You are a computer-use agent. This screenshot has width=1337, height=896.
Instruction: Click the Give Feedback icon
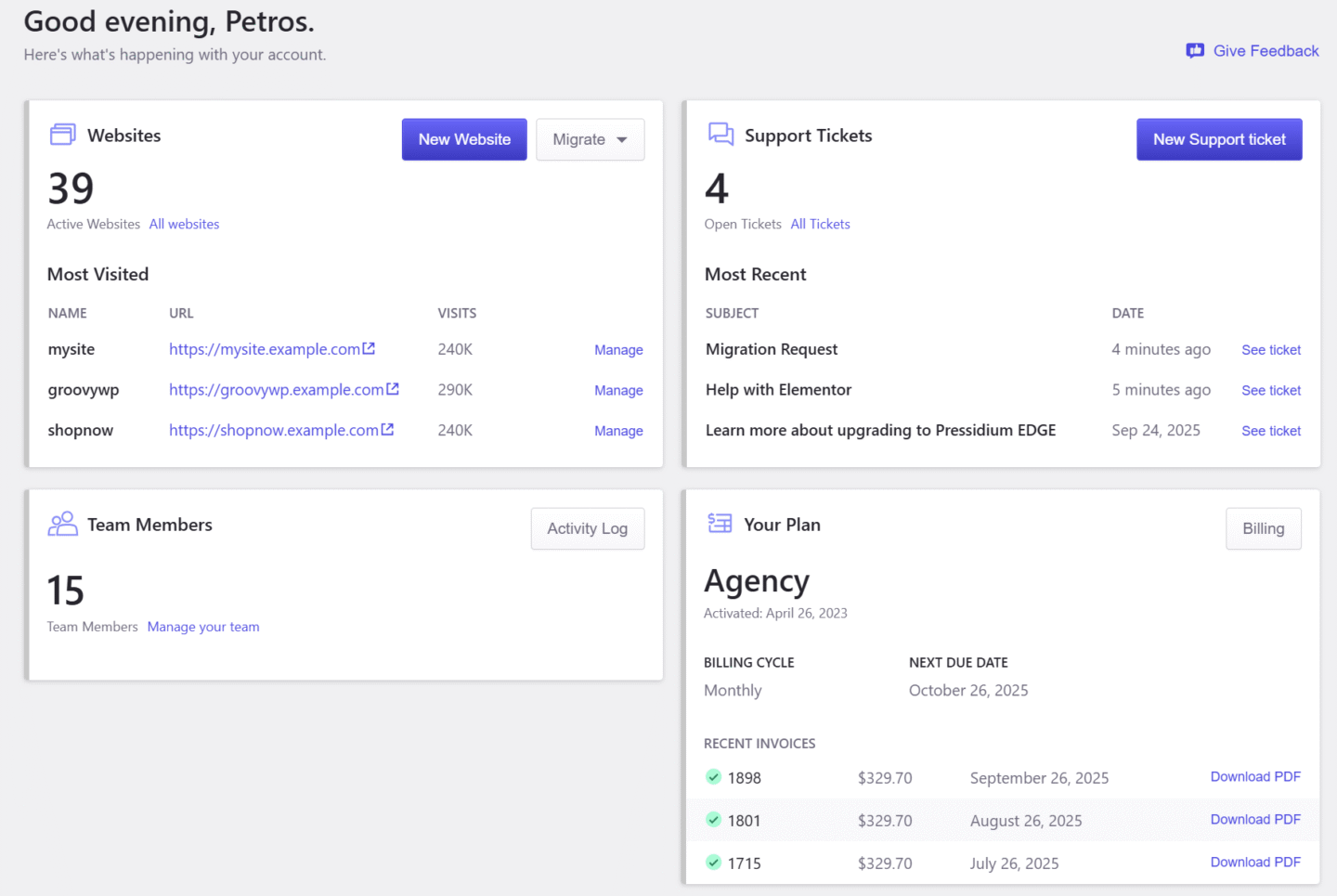(1195, 51)
